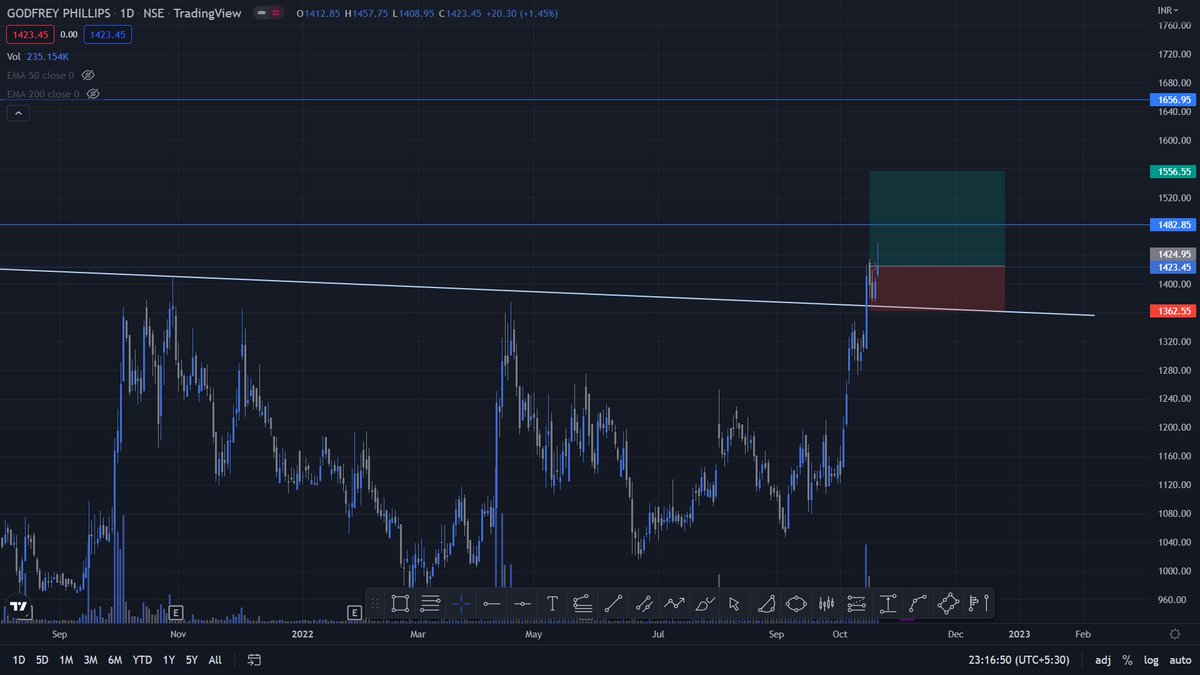Select the Horizontal Line tool

pyautogui.click(x=522, y=603)
